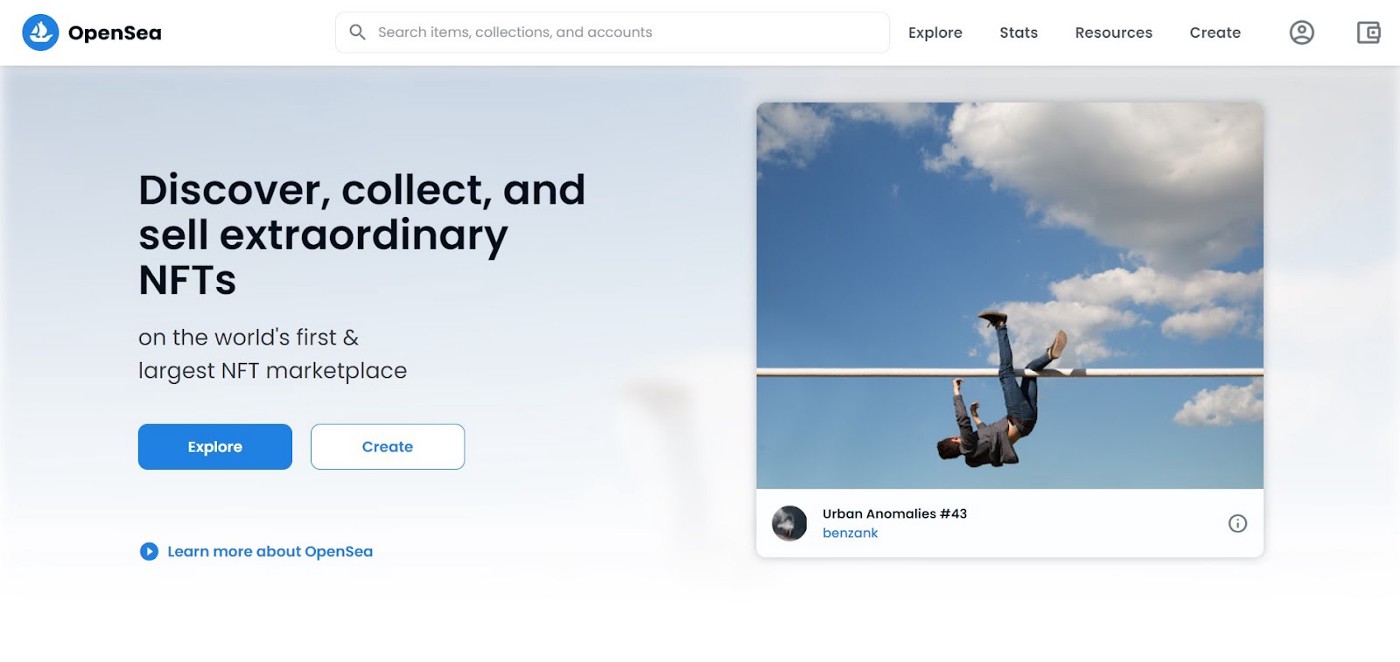Follow the Learn more about OpenSea link

click(270, 551)
